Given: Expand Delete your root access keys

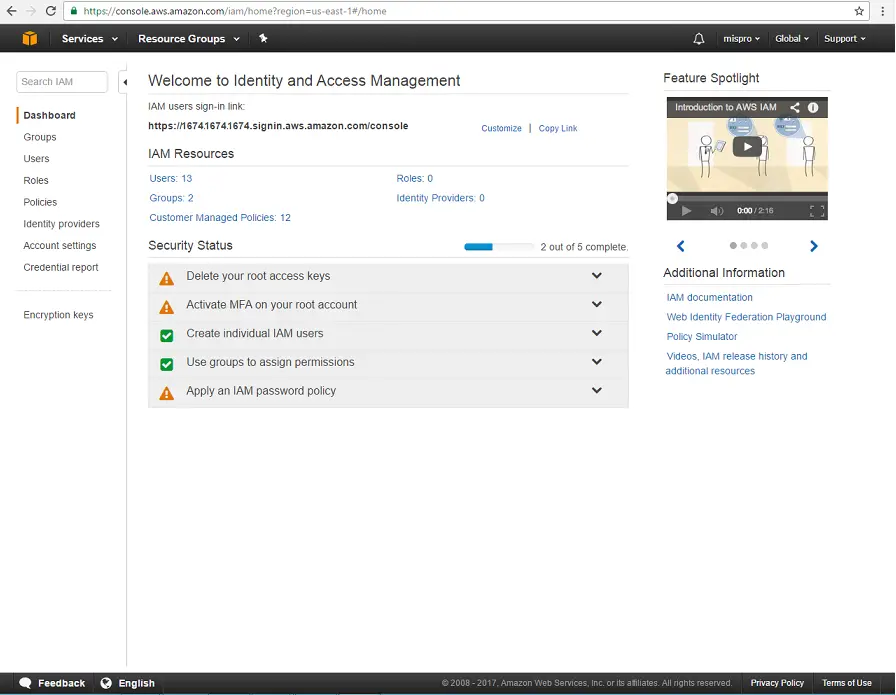Looking at the screenshot, I should (x=597, y=277).
